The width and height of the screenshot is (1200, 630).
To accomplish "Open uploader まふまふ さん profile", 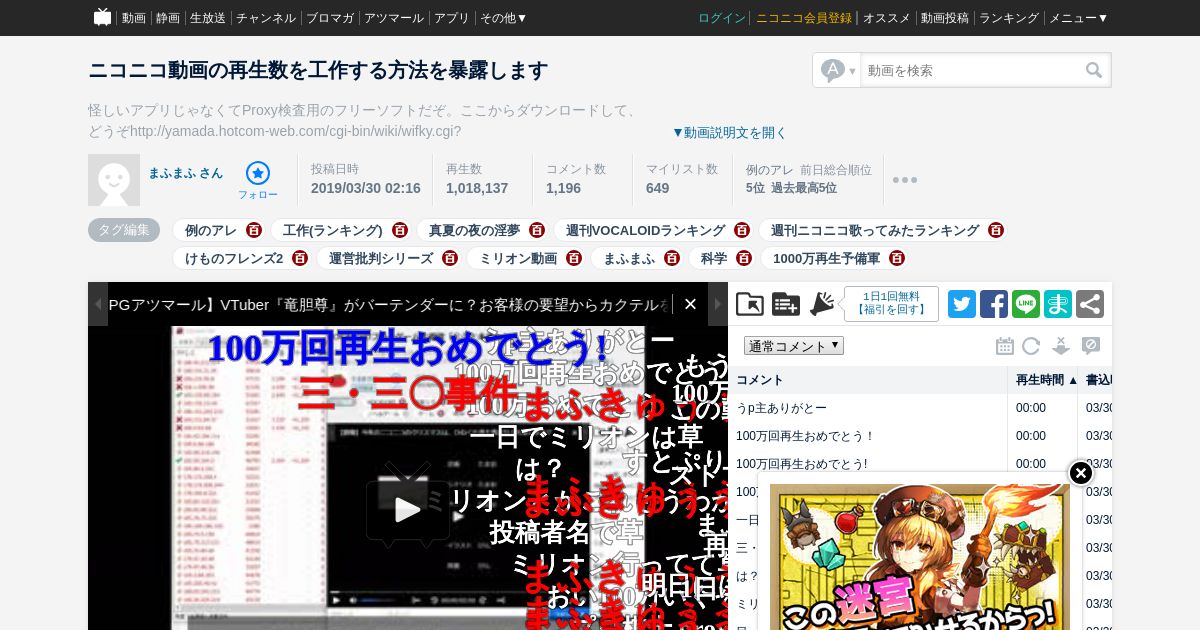I will point(186,173).
